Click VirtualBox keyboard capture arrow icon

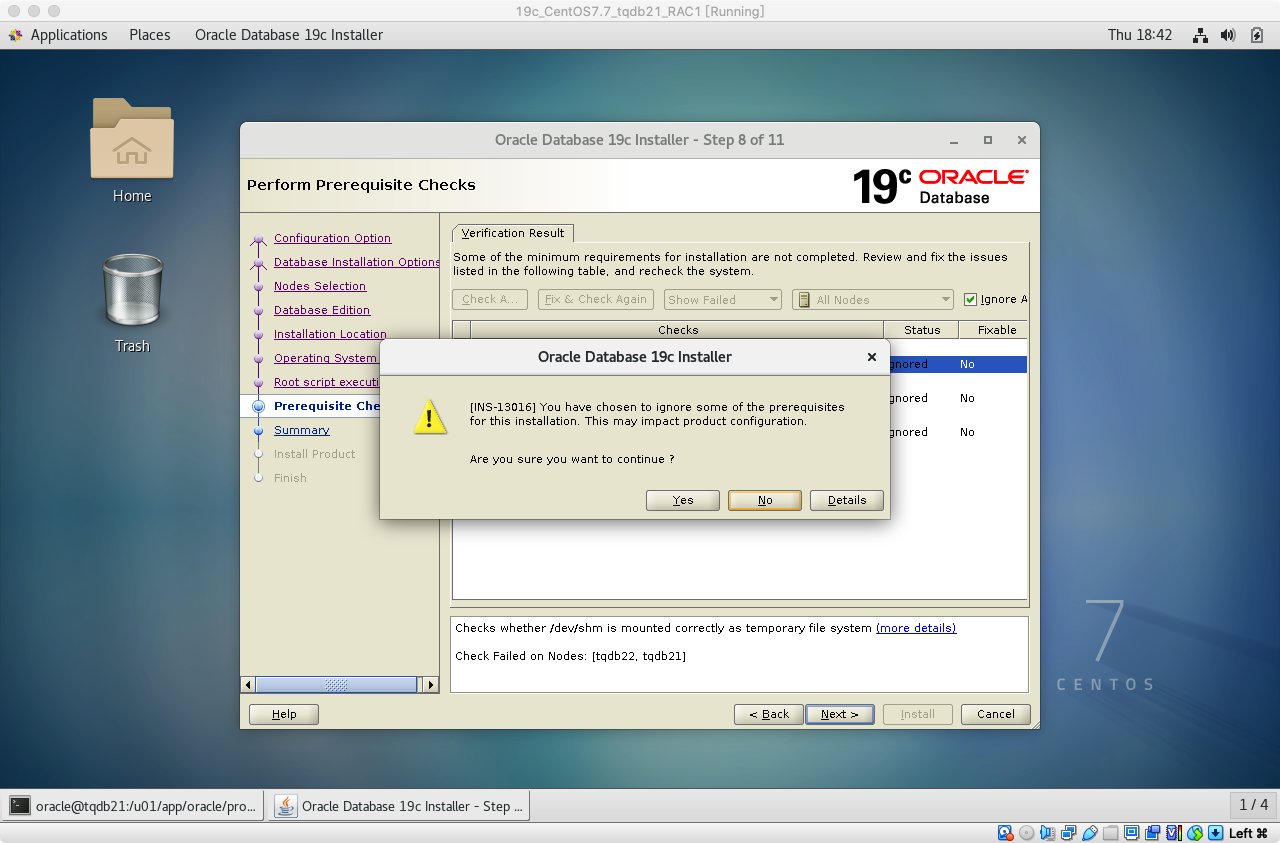pos(1215,833)
